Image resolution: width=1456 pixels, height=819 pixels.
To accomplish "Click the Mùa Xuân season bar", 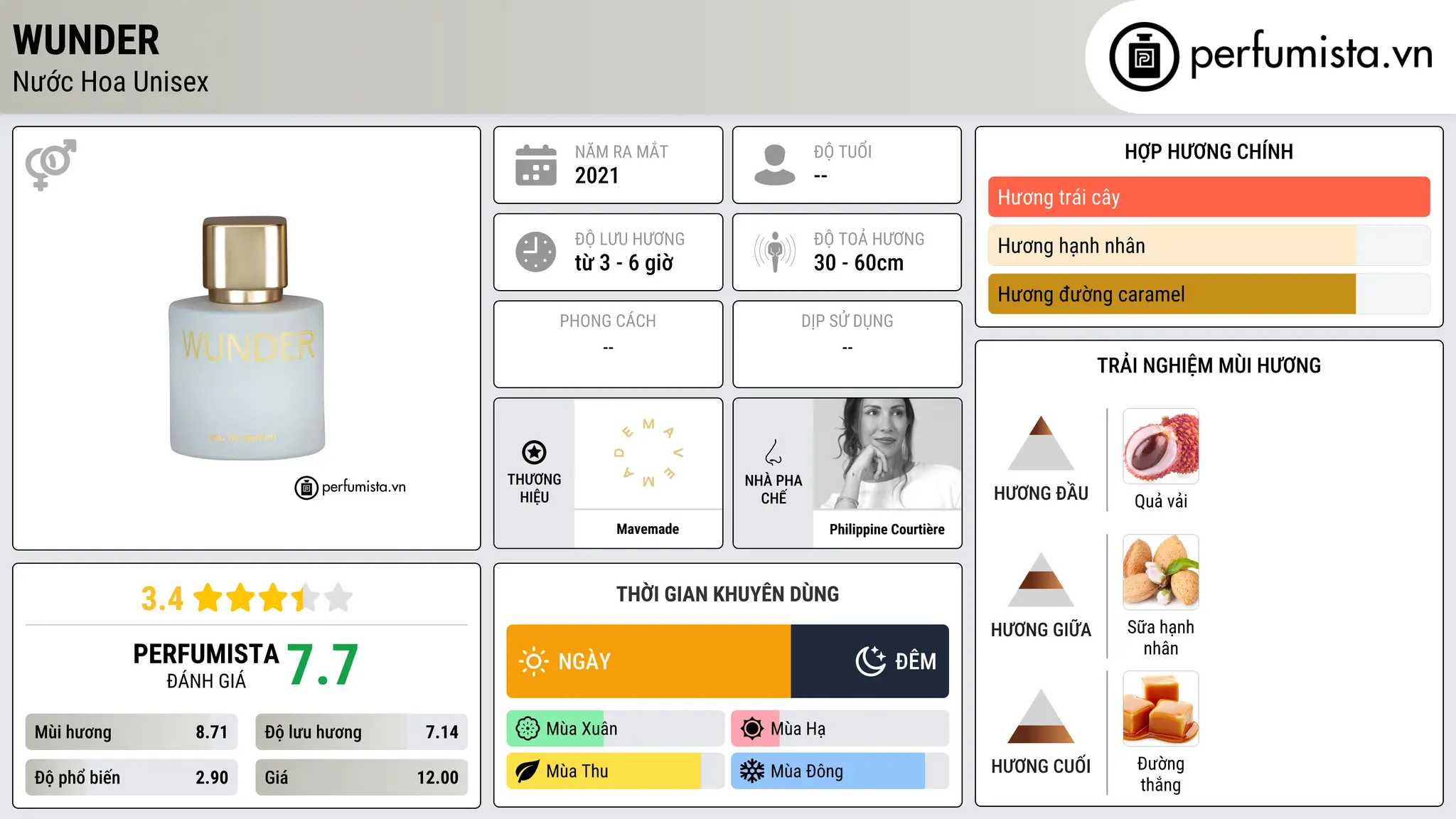I will (x=616, y=729).
